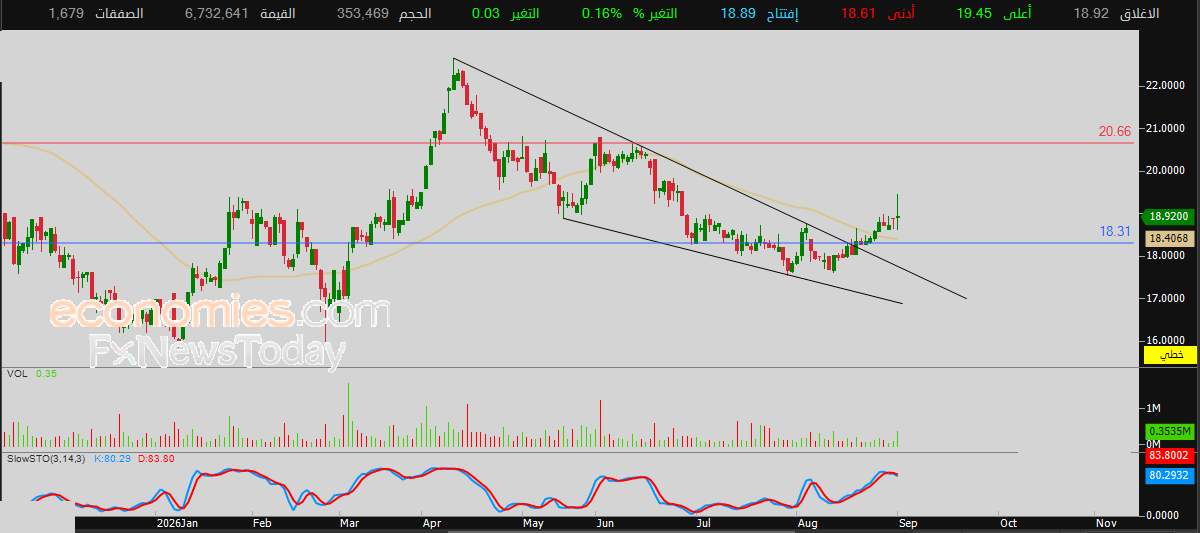Select the green 18.9200 last price tag

click(1168, 216)
